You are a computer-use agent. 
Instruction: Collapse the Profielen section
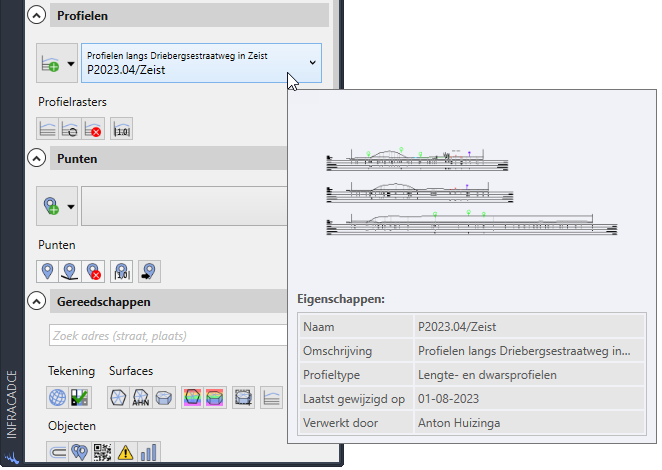37,16
